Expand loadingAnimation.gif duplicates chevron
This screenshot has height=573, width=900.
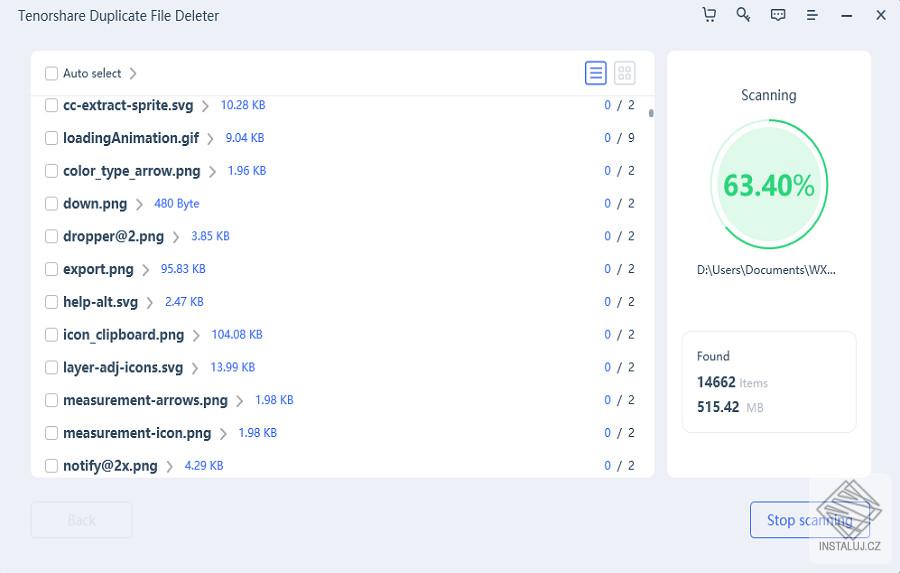coord(211,139)
